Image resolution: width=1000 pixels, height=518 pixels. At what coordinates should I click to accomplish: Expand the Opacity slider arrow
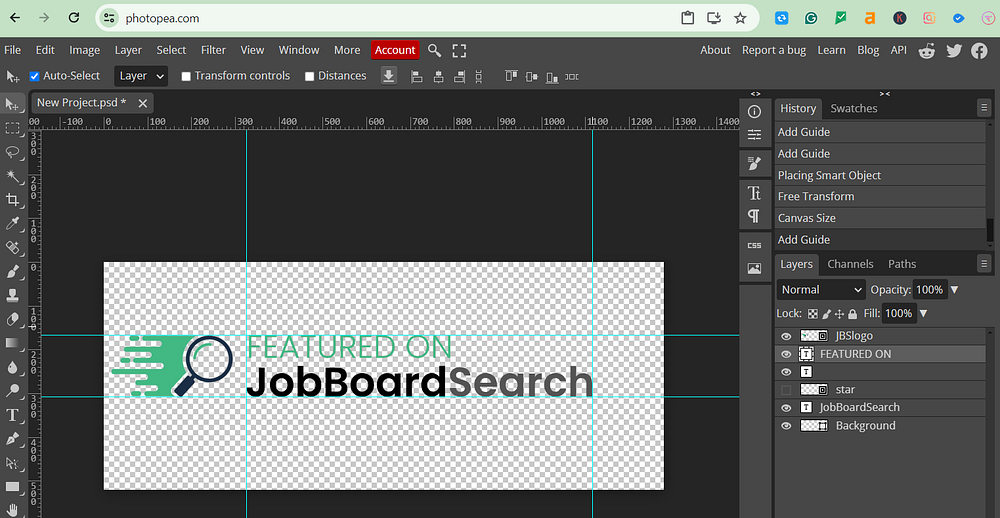[954, 290]
